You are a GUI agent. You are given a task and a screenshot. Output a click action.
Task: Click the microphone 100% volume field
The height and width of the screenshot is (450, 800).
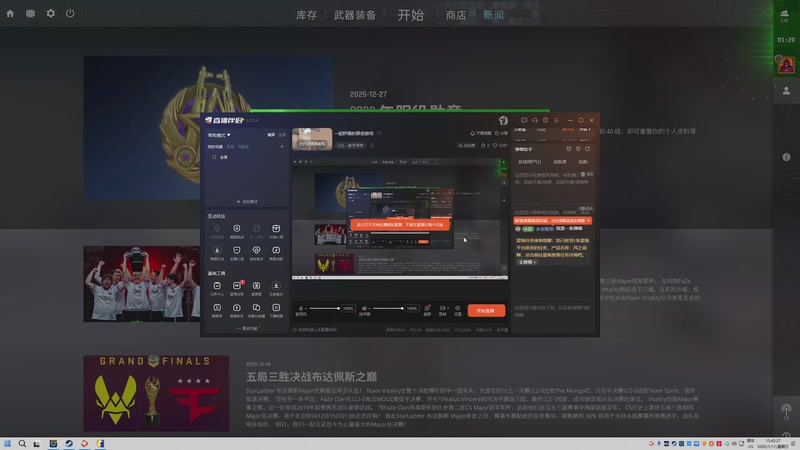(x=348, y=309)
